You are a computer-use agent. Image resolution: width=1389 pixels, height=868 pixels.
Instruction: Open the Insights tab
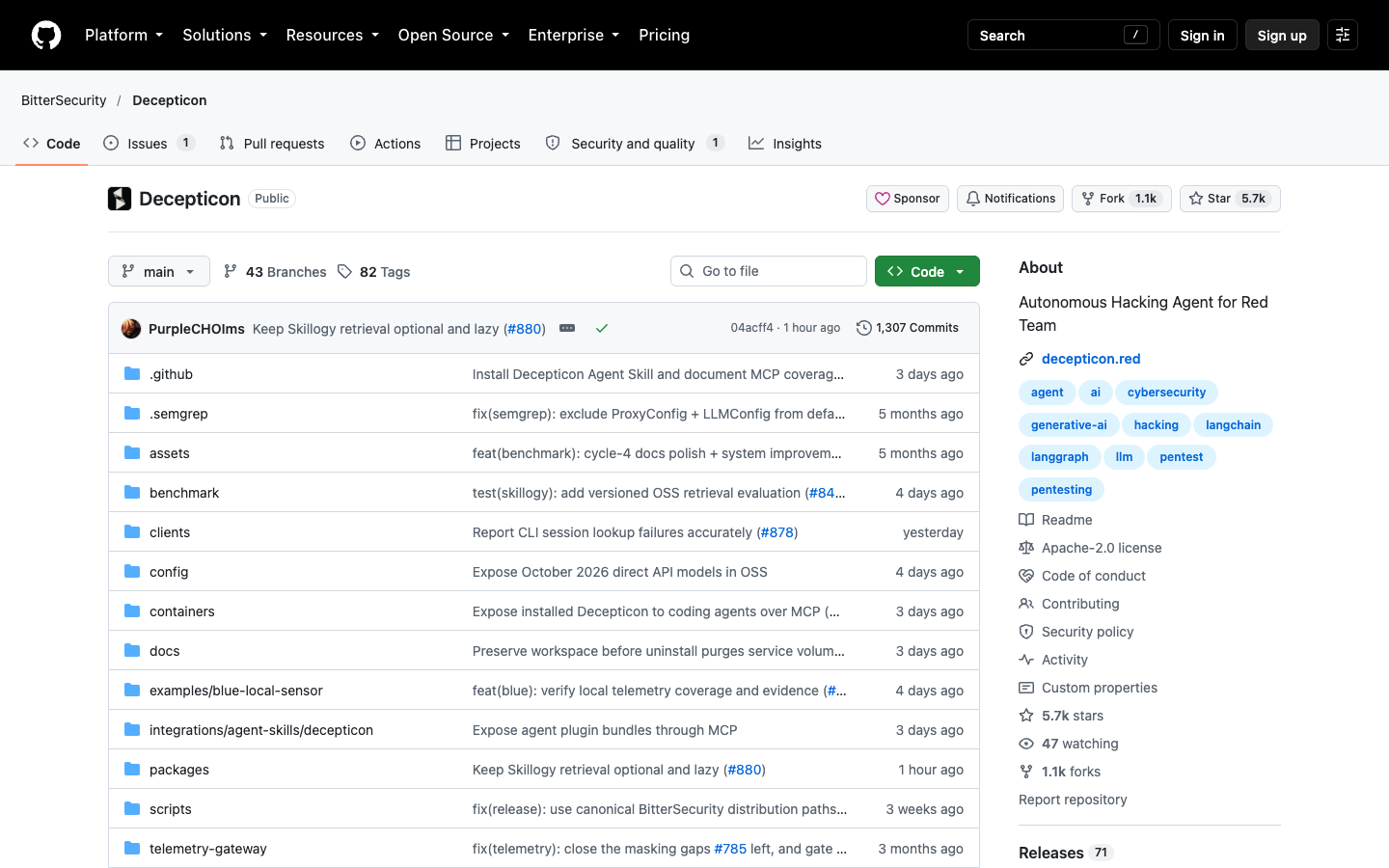pyautogui.click(x=785, y=144)
